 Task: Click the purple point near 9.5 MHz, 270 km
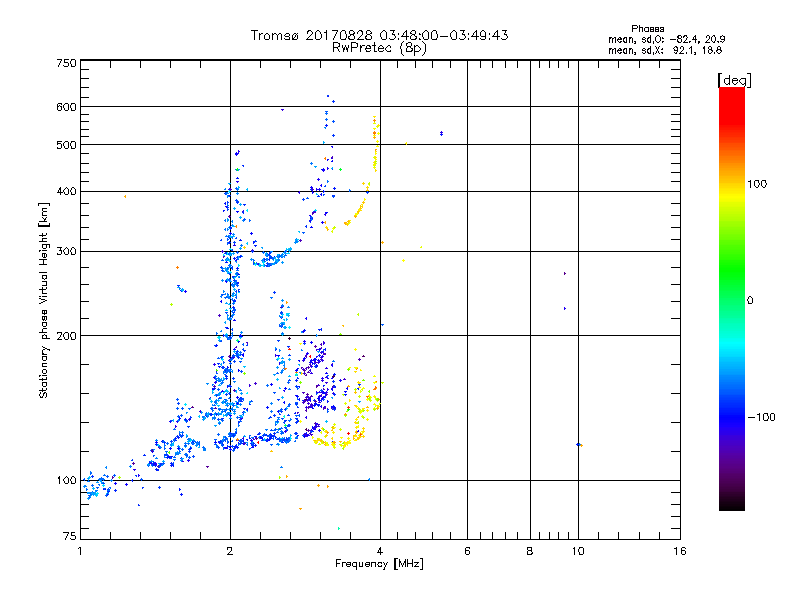pos(565,273)
